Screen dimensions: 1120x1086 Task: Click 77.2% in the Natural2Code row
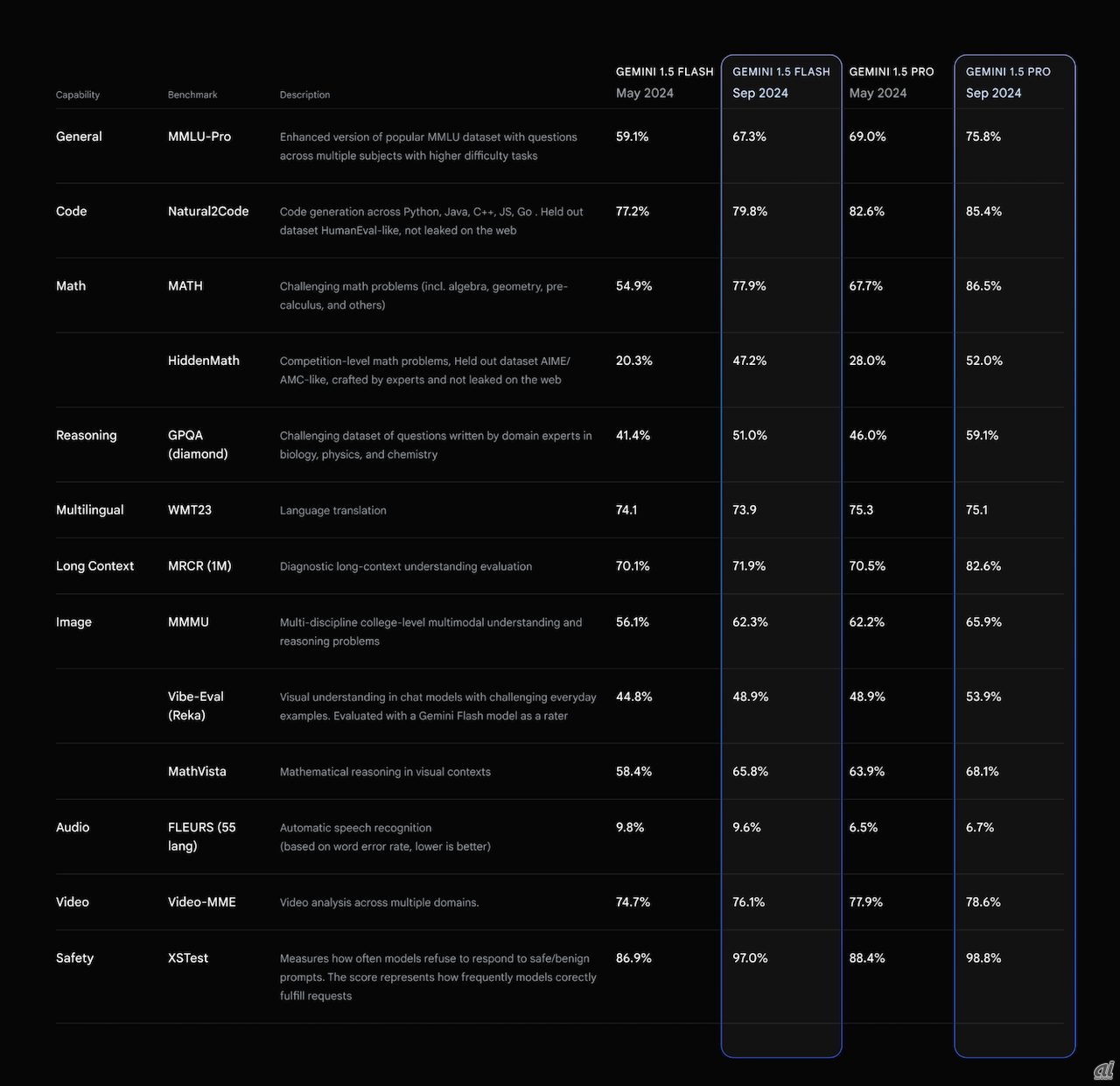coord(633,211)
